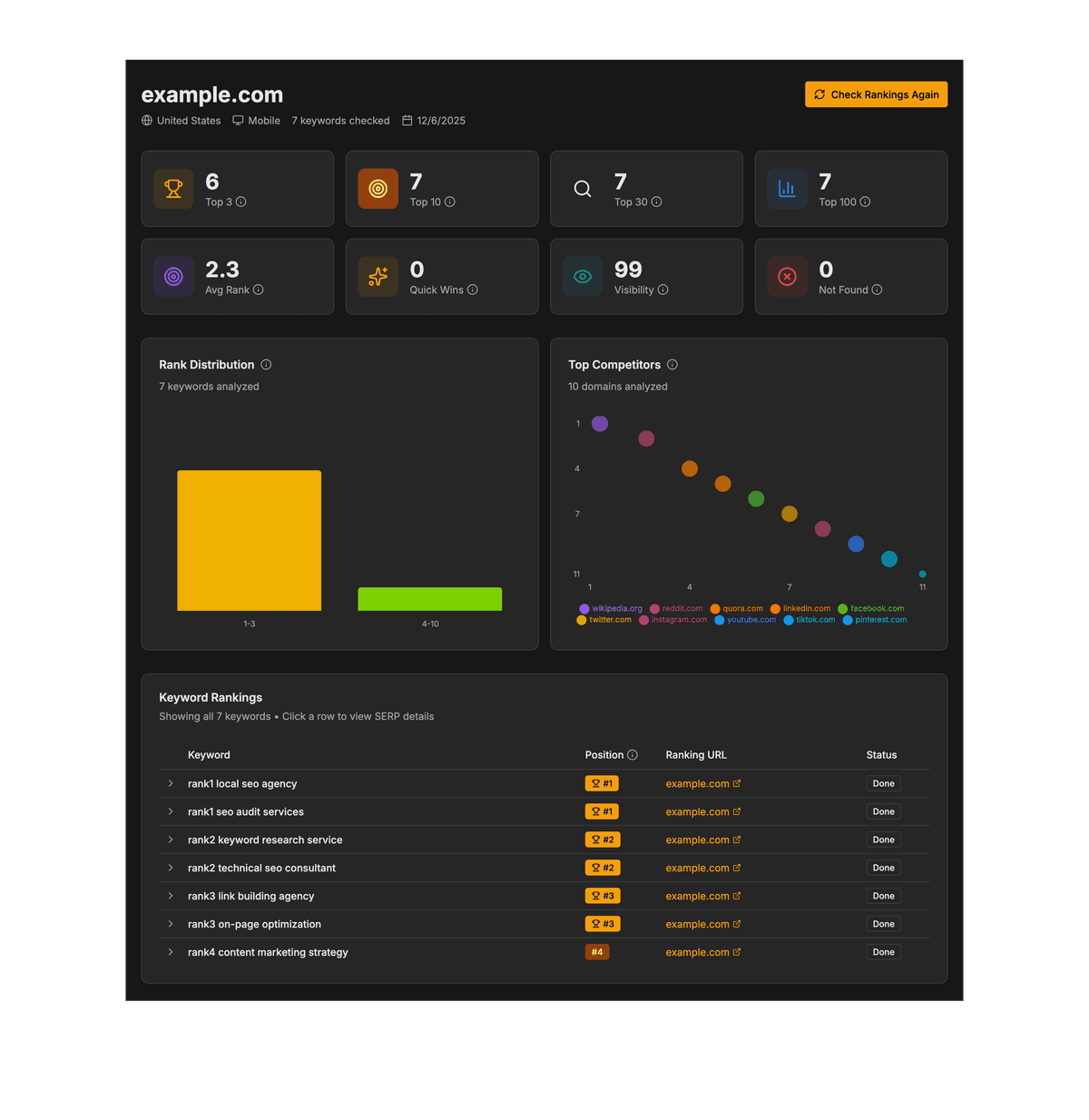Select the target icon on the Top 10 card
Screen dimensions: 1089x1120
click(x=378, y=189)
